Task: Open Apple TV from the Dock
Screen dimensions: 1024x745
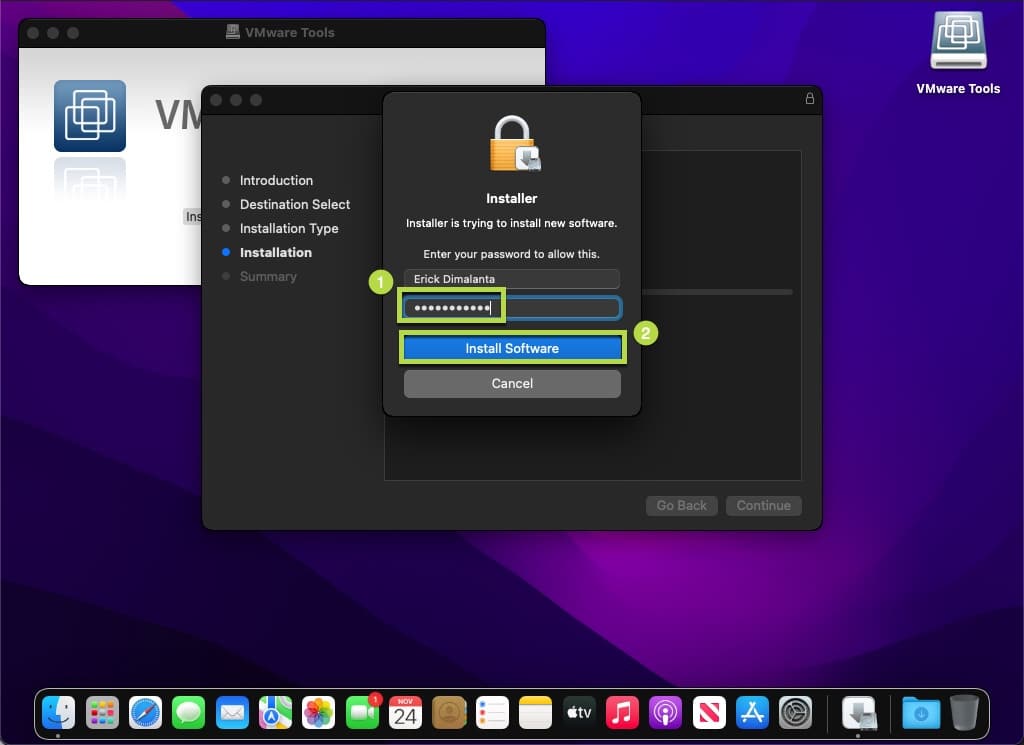Action: click(579, 712)
